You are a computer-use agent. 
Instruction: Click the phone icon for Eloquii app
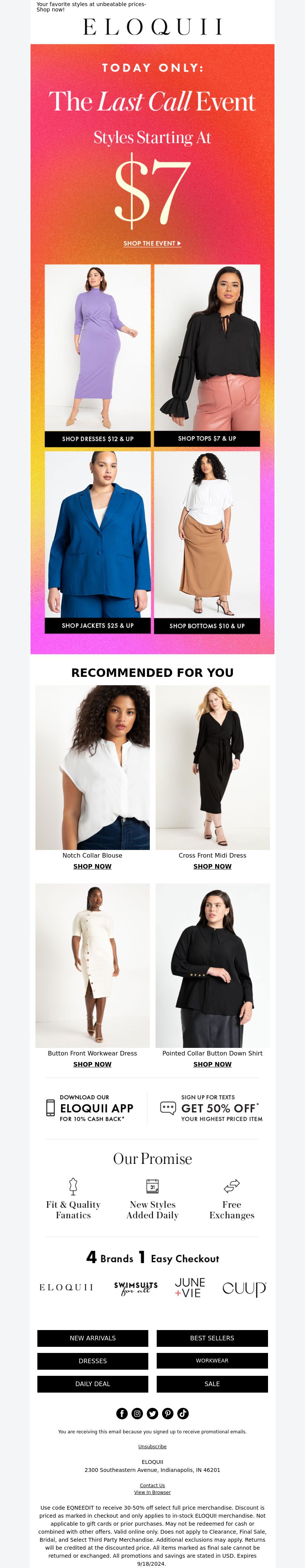click(x=51, y=1107)
